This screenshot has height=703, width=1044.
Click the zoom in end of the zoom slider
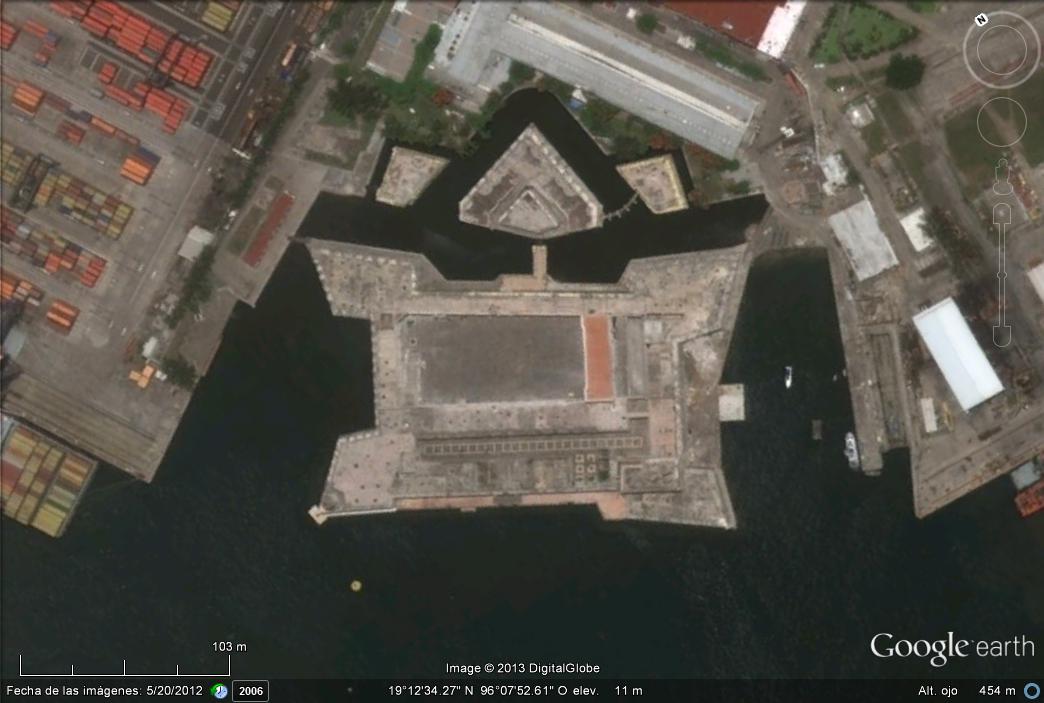coord(1002,214)
